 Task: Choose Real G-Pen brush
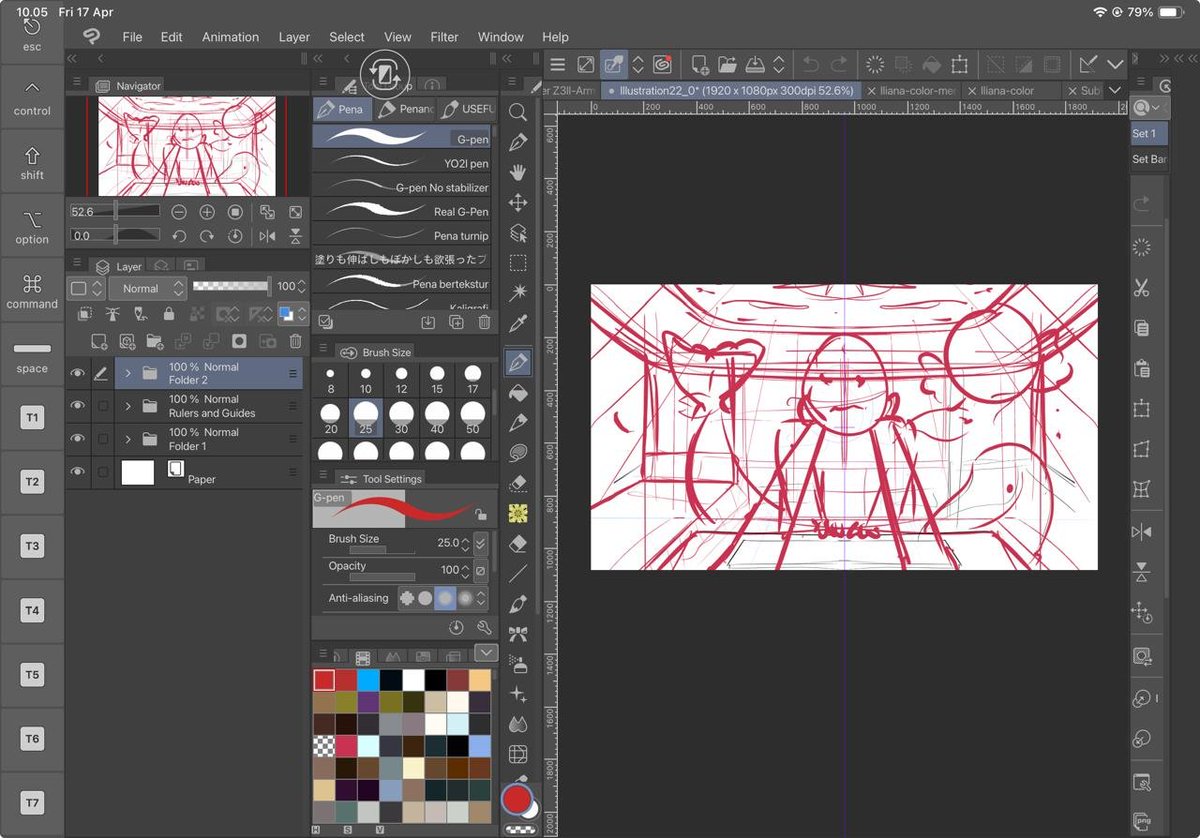(x=401, y=211)
